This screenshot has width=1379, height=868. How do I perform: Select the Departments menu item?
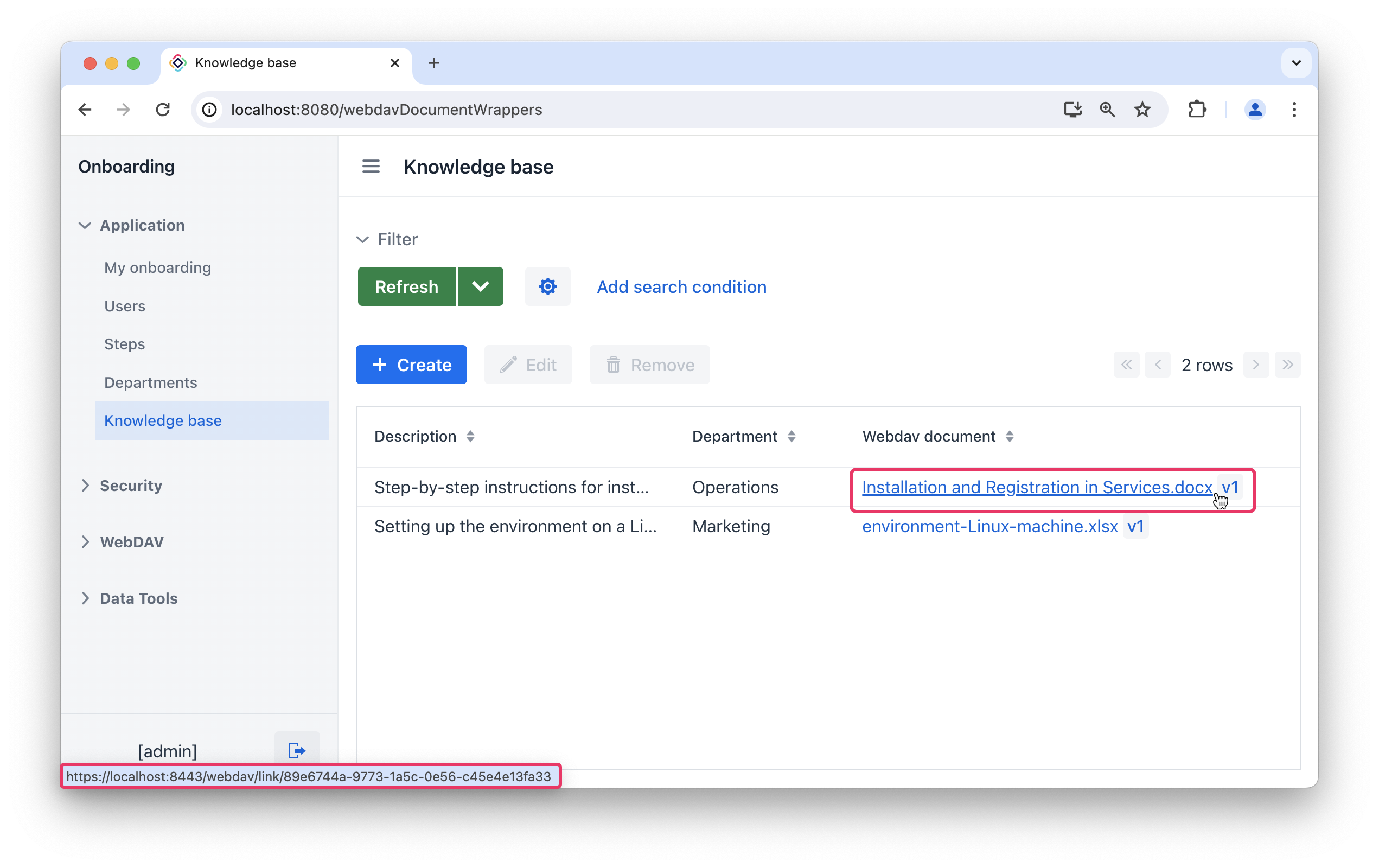point(151,382)
